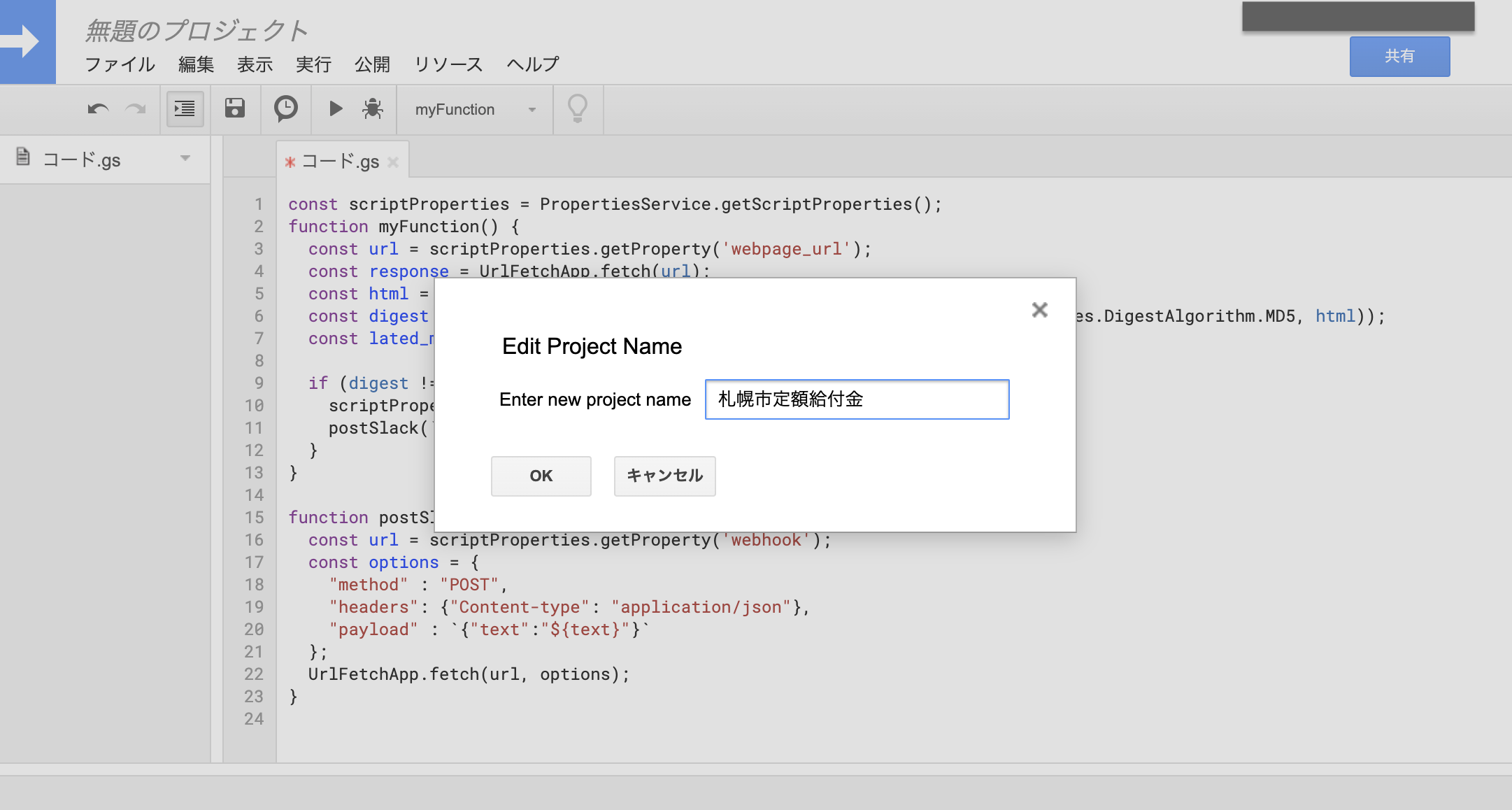Click the debug bug icon
The height and width of the screenshot is (810, 1512).
coord(373,108)
